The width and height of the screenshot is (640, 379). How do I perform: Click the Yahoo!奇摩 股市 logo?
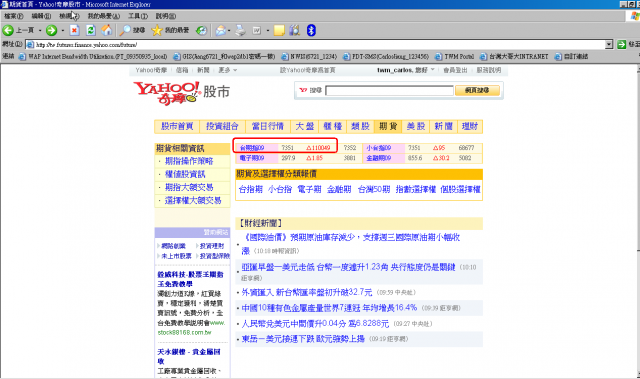pyautogui.click(x=182, y=93)
